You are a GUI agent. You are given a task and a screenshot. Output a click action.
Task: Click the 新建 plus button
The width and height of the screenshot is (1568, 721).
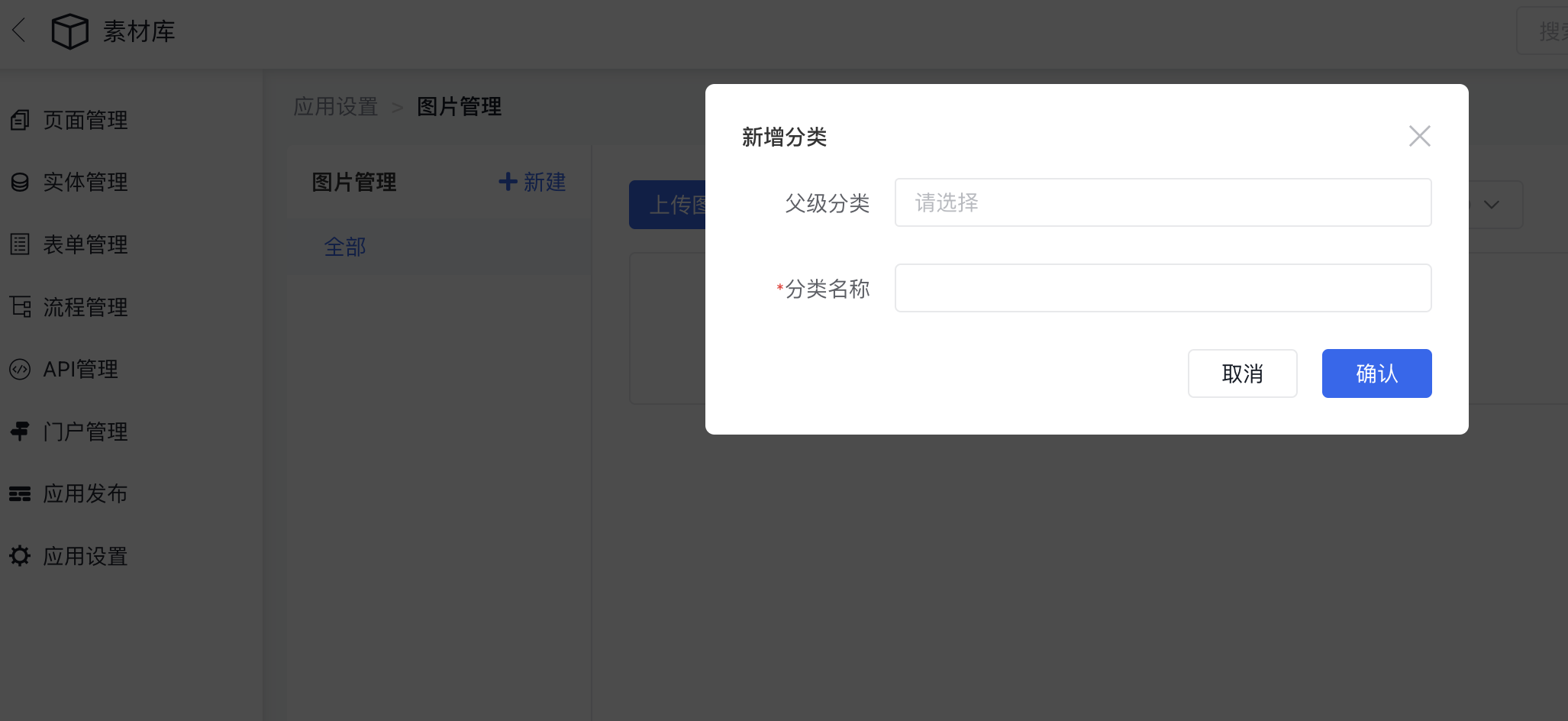(x=532, y=182)
